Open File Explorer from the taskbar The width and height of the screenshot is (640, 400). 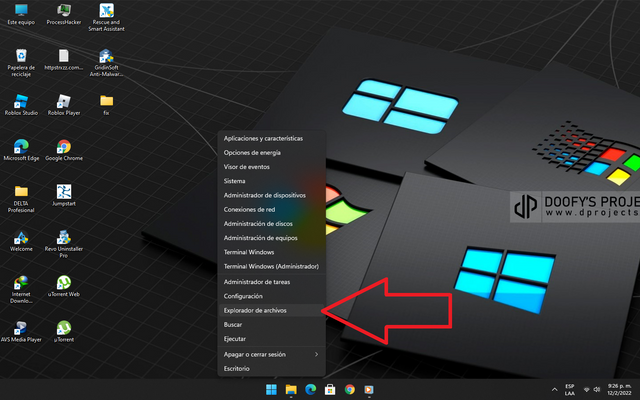coord(291,390)
